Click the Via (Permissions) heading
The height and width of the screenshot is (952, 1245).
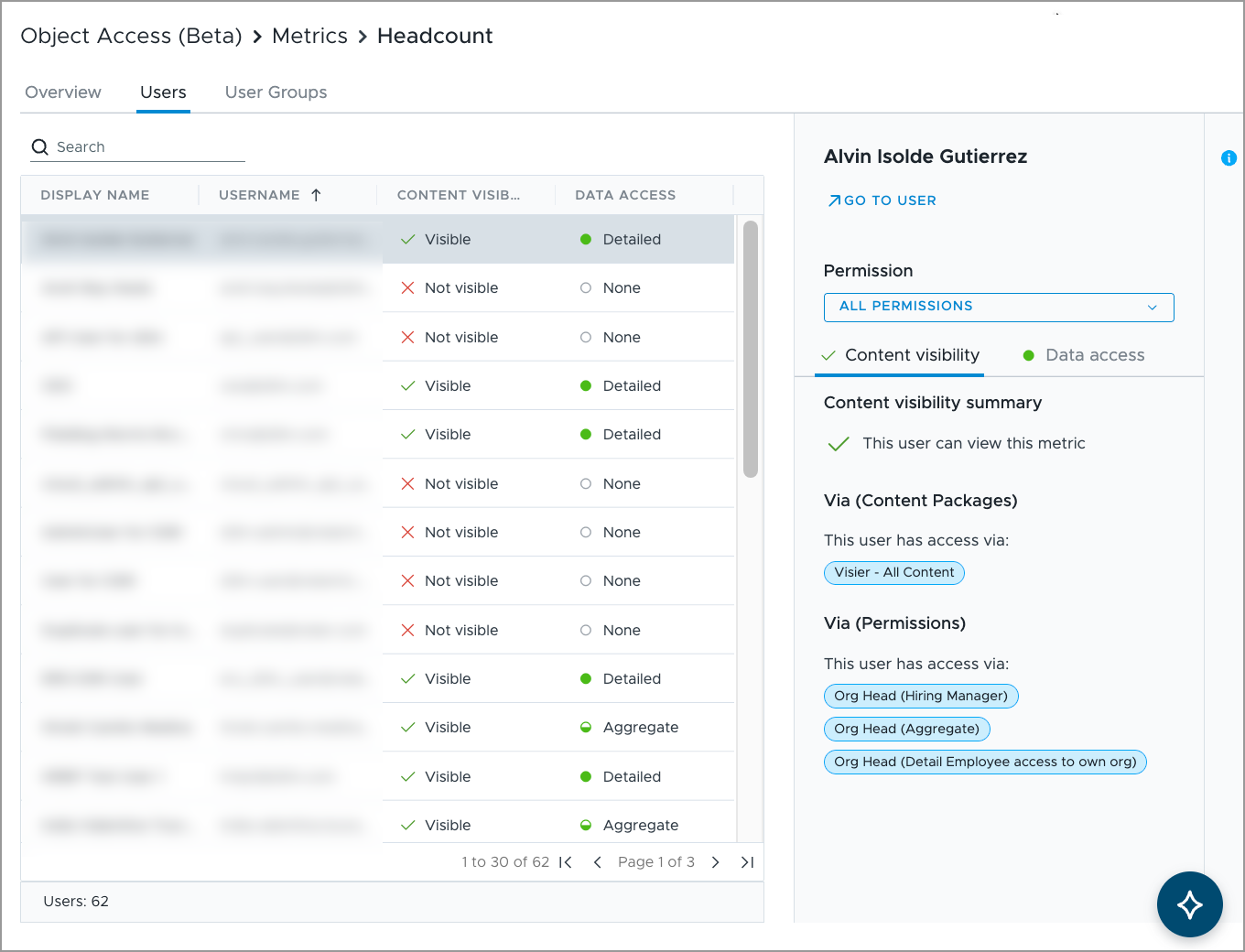click(x=895, y=623)
